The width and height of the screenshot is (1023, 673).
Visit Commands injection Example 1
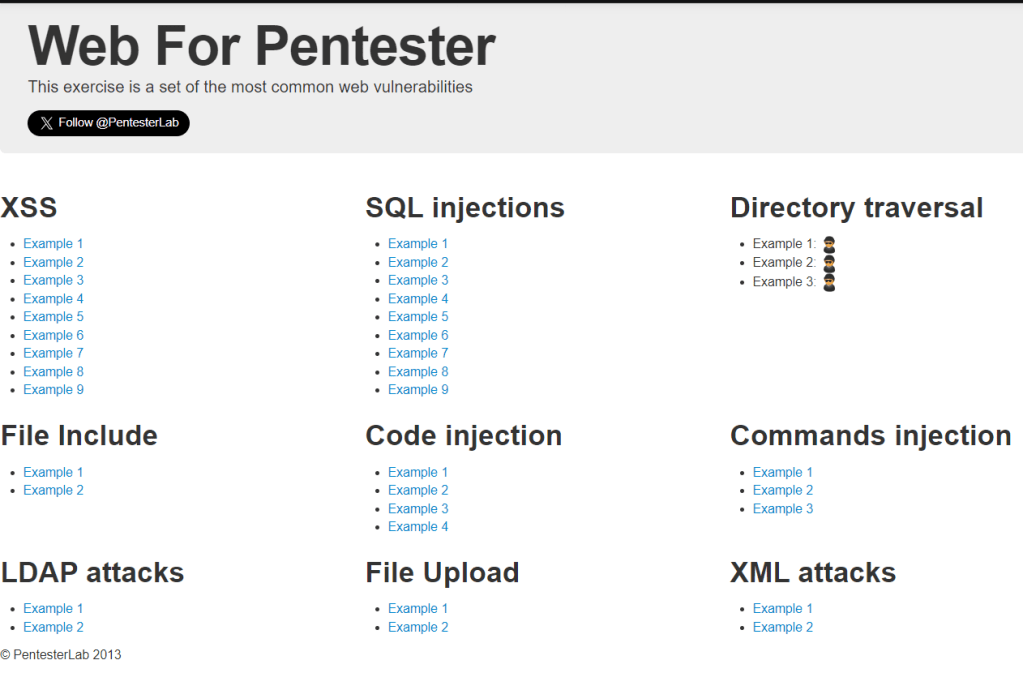point(783,472)
